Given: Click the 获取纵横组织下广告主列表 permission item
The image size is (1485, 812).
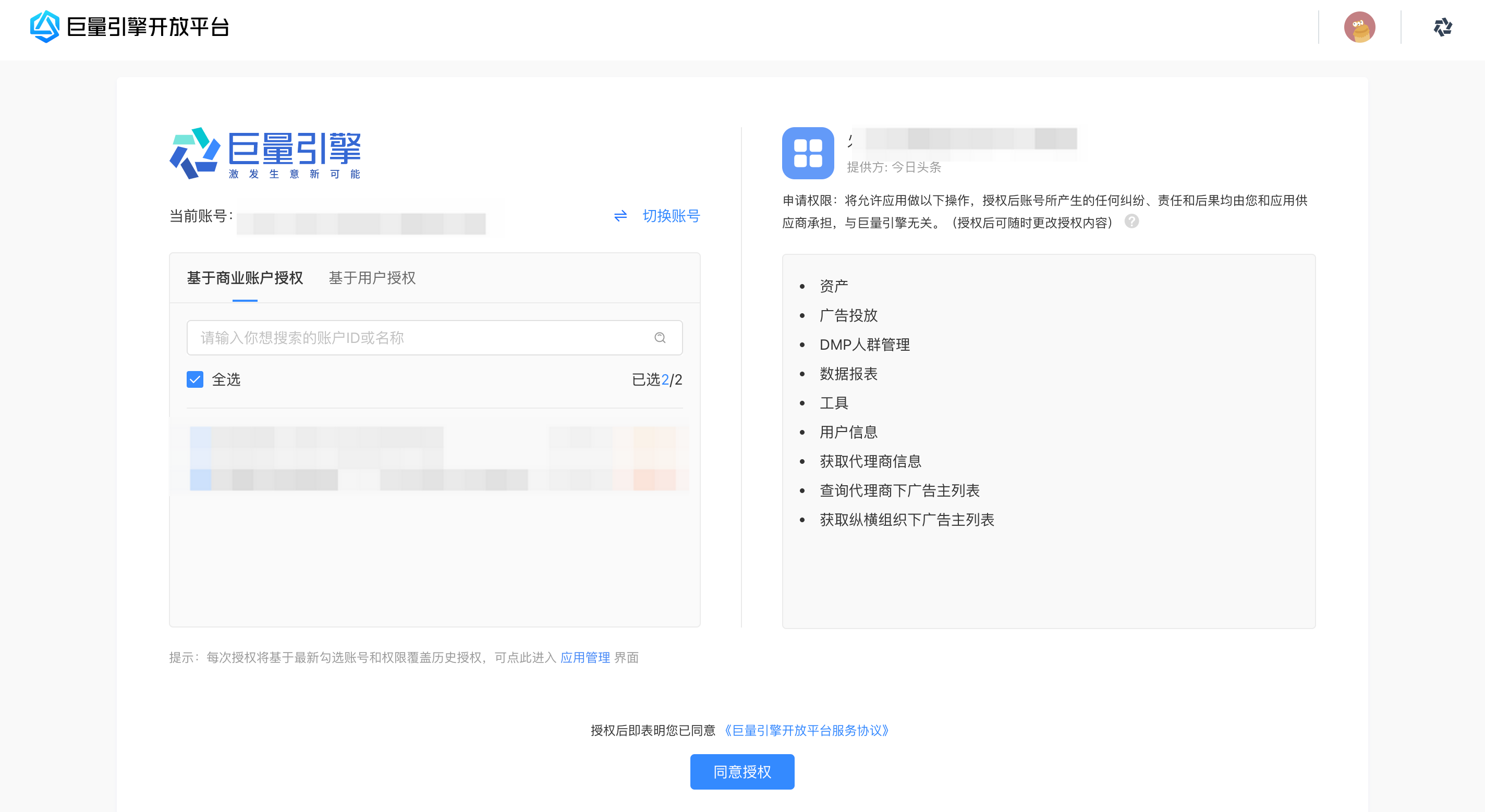Looking at the screenshot, I should 907,520.
